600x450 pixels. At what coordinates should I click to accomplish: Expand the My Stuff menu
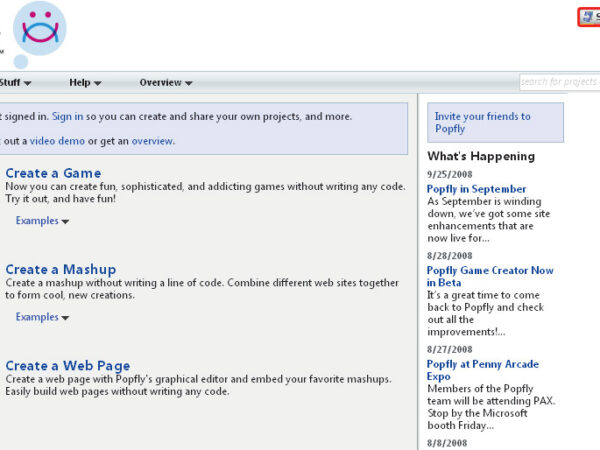tap(15, 82)
